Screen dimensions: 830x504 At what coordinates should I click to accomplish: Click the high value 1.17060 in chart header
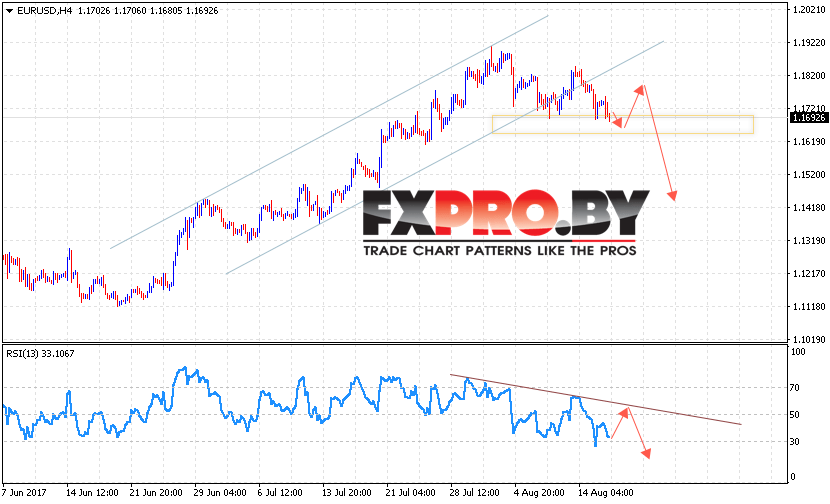(x=130, y=11)
